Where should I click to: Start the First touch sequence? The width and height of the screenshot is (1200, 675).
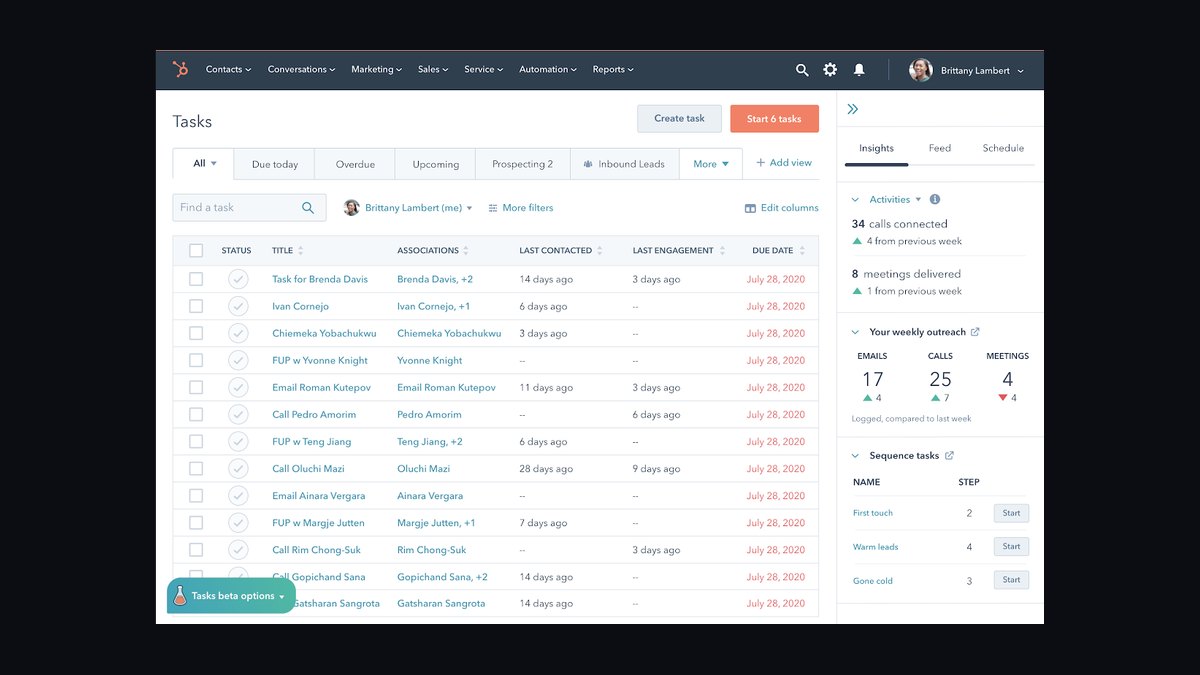(1011, 513)
